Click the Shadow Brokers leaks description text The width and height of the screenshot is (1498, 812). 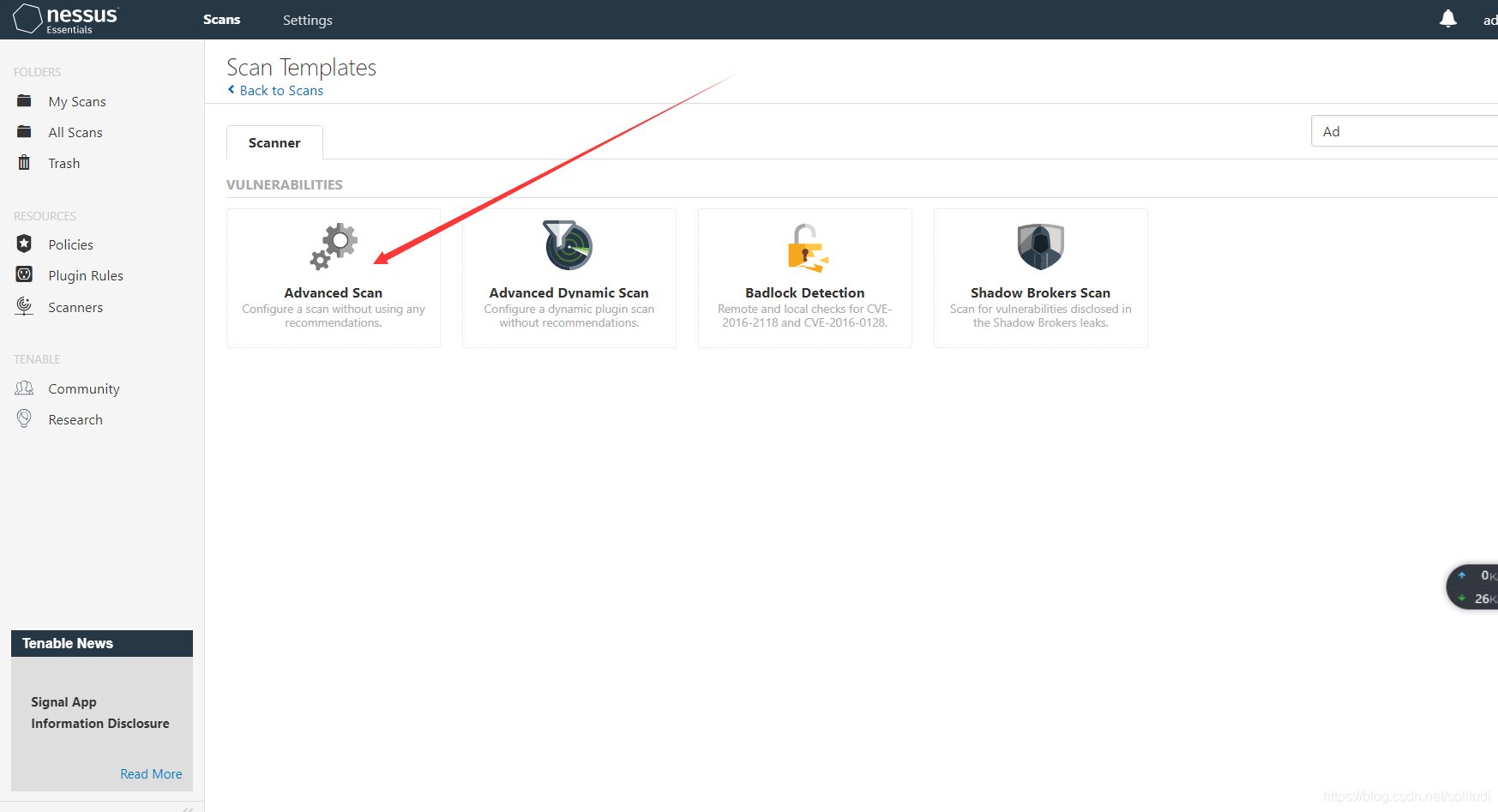[1041, 316]
